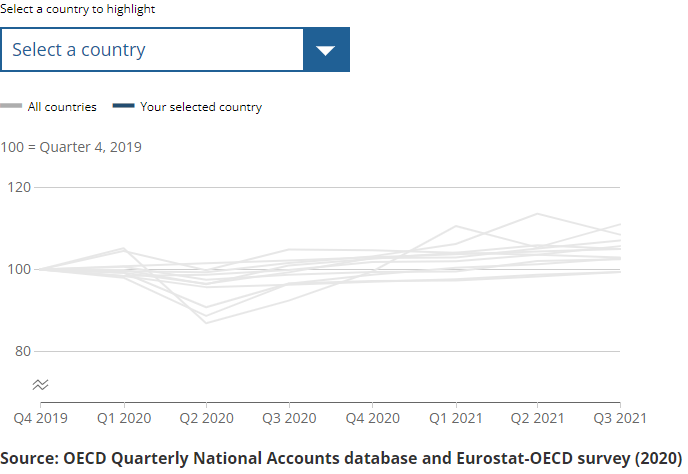Screen dimensions: 688x474
Task: Click the grey 'All countries' legend swatch
Action: 12,107
